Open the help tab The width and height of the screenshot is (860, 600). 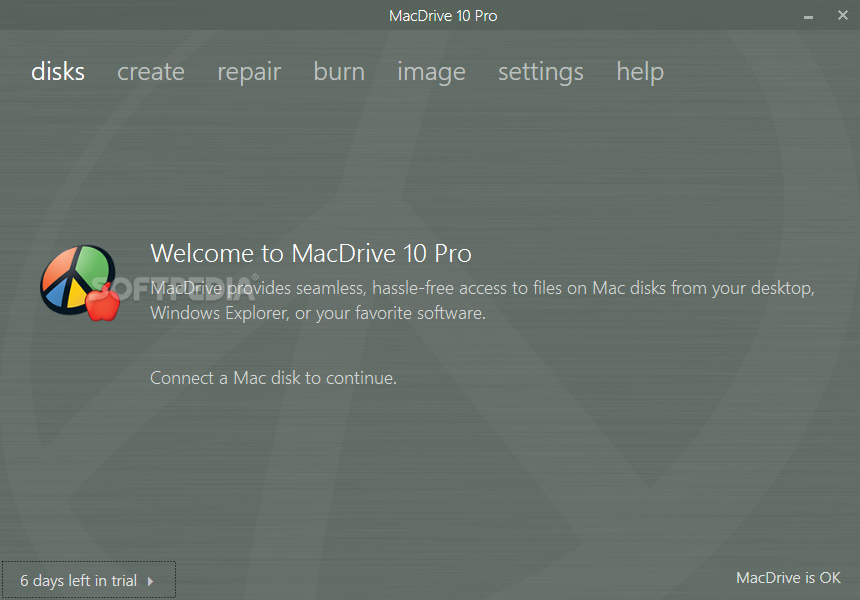(640, 73)
